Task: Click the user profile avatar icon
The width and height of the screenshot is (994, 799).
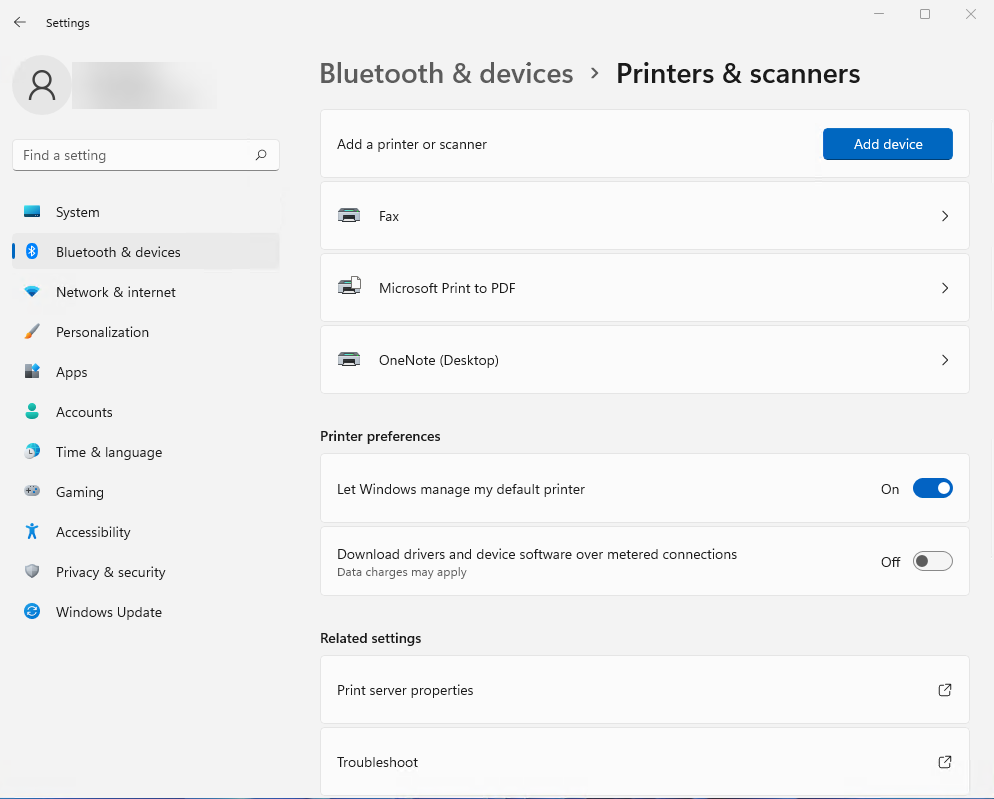Action: (x=42, y=85)
